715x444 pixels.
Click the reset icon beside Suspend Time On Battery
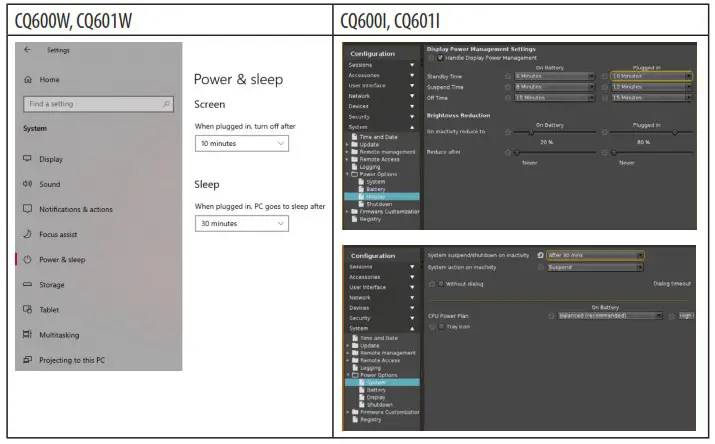(508, 87)
